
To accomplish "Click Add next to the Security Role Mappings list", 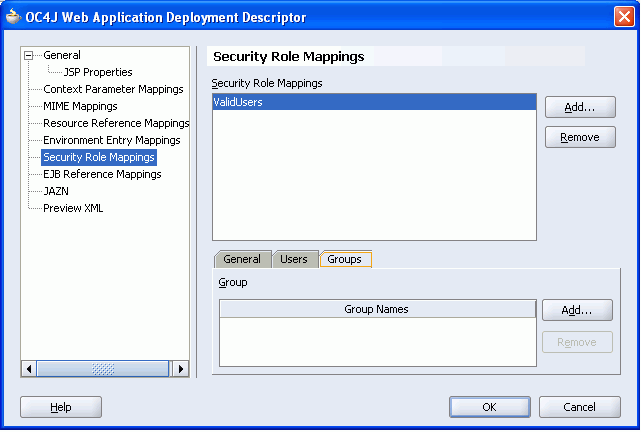I will (x=580, y=107).
